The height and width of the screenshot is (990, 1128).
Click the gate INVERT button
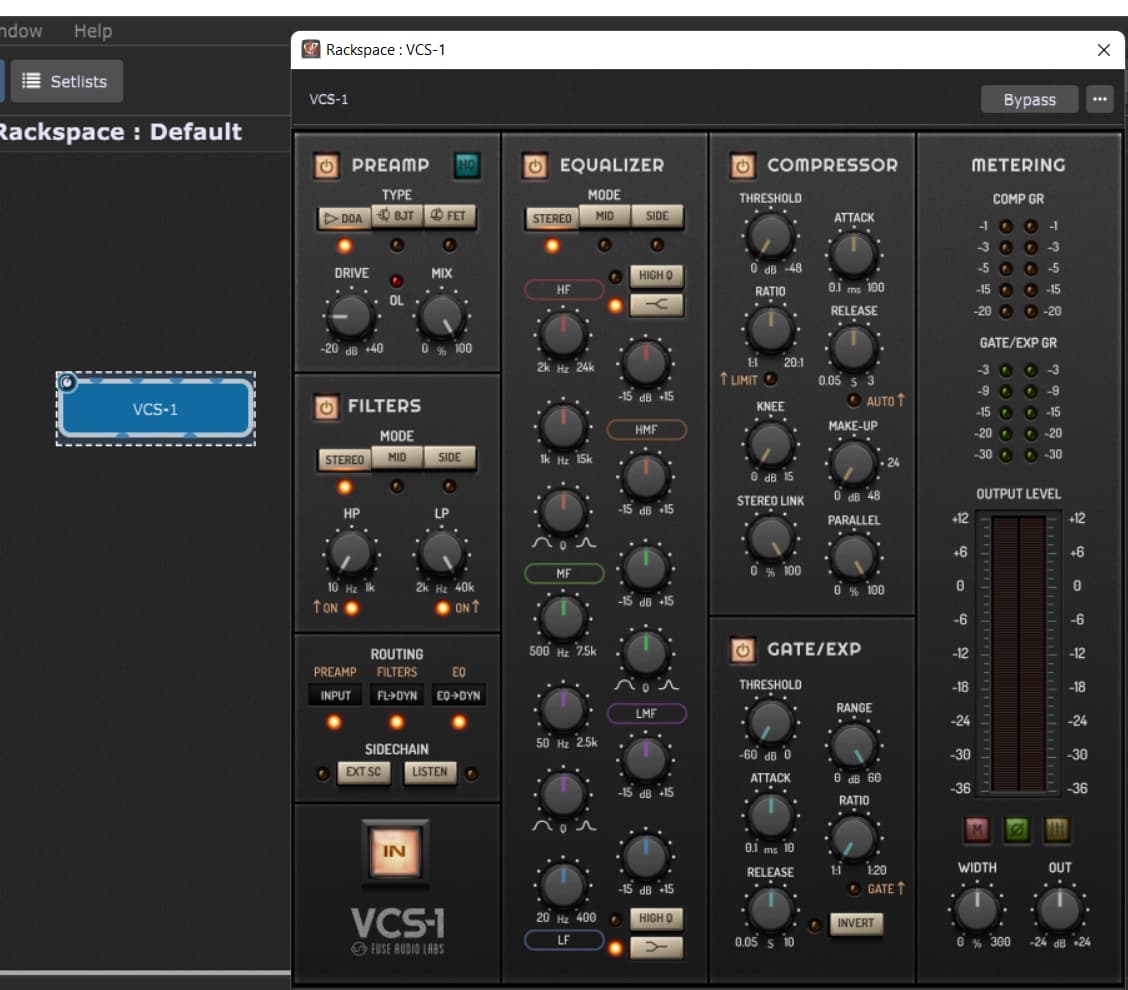click(855, 923)
